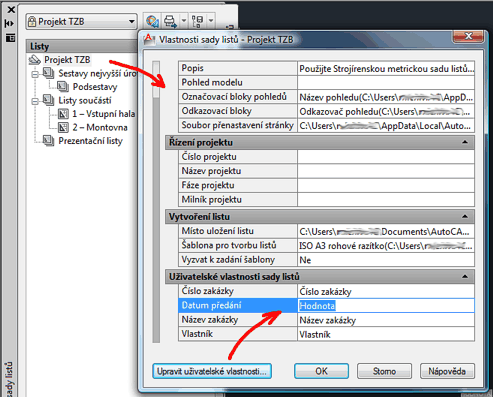The height and width of the screenshot is (397, 493).
Task: Click the Označovací bloky pohledů value
Action: [x=386, y=97]
